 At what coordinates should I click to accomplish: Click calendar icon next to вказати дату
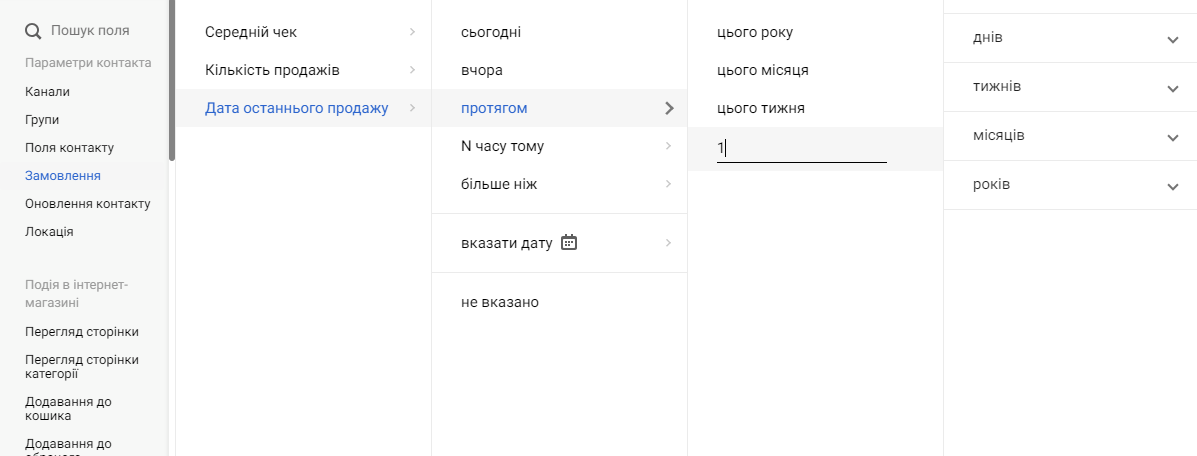569,242
